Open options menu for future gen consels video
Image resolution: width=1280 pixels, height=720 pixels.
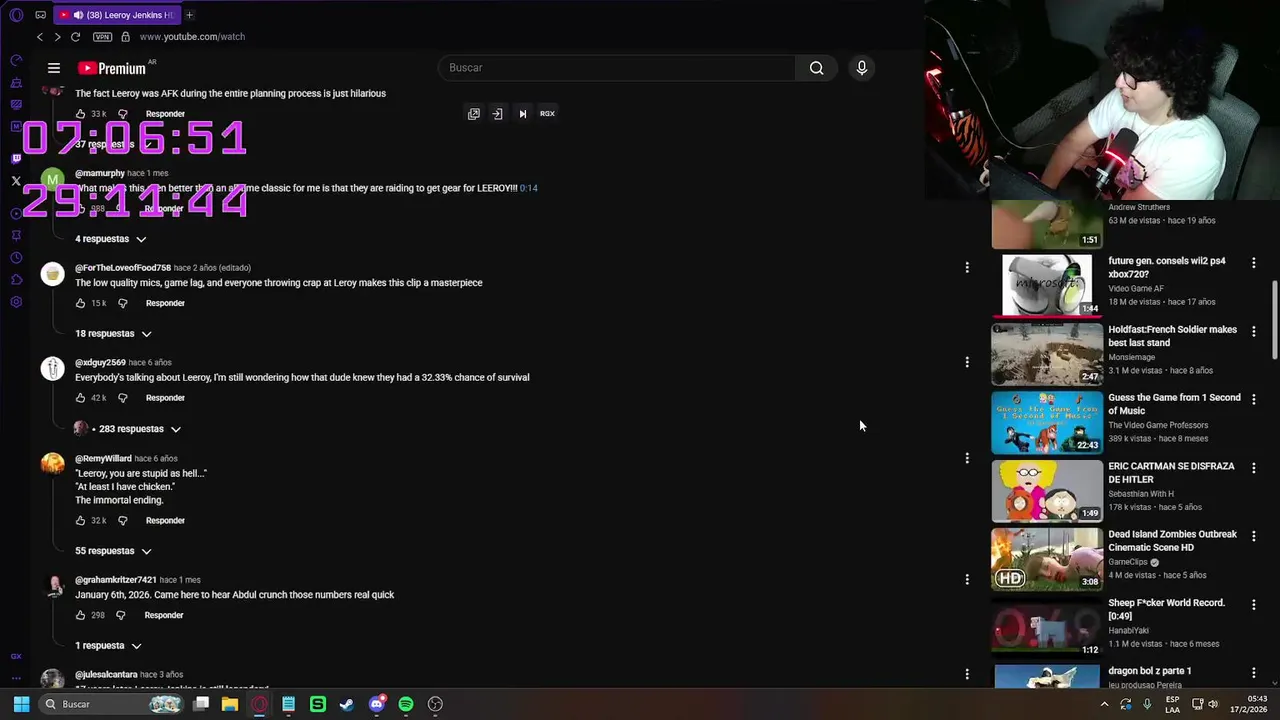point(1254,262)
